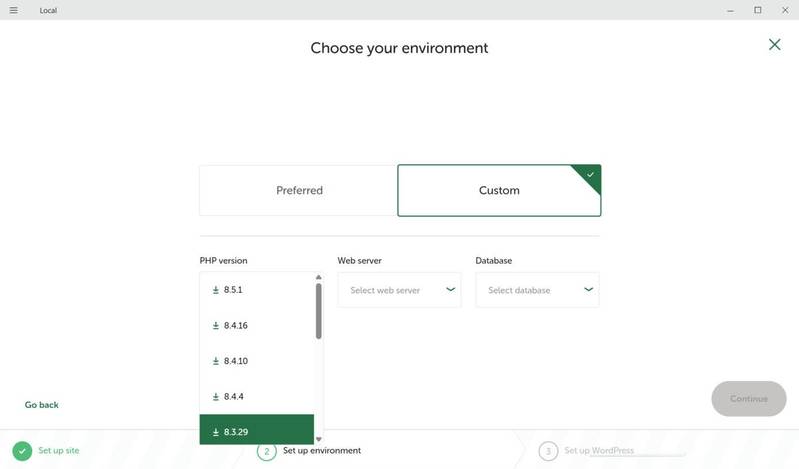Click download icon beside PHP 8.4.16
This screenshot has width=799, height=469.
tap(216, 325)
